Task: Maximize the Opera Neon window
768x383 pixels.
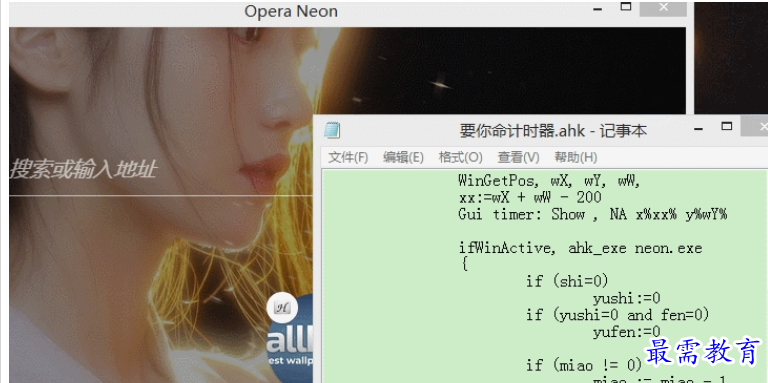Action: tap(625, 7)
